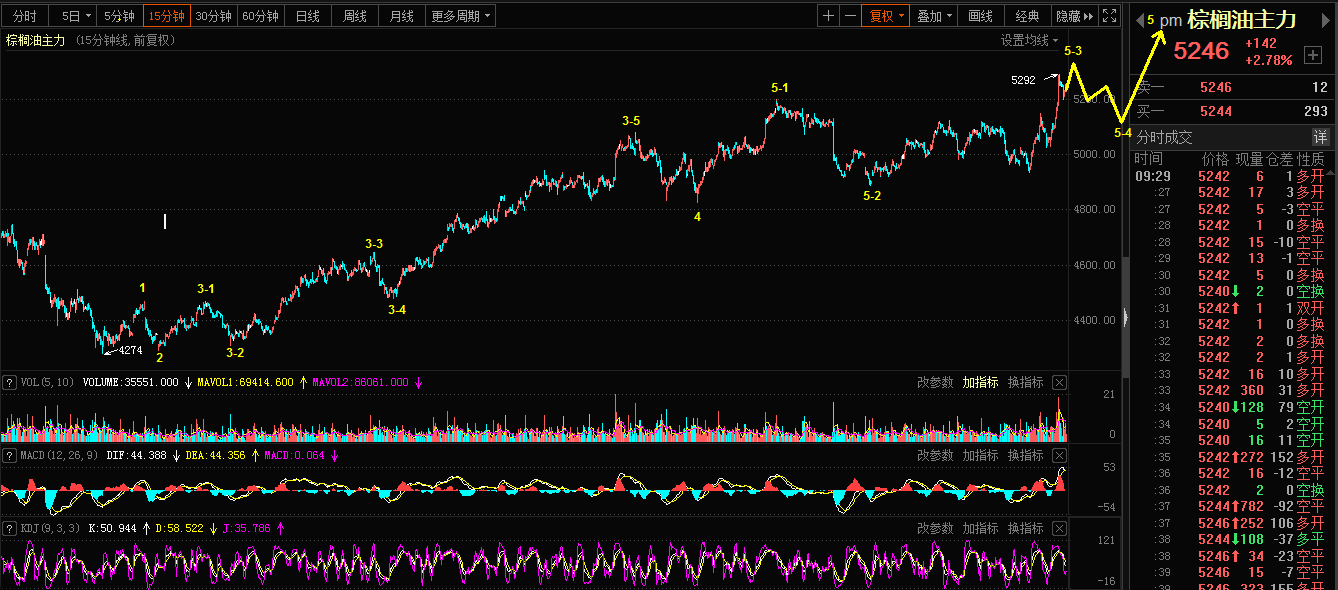Switch to the 周线 tab

pos(355,16)
